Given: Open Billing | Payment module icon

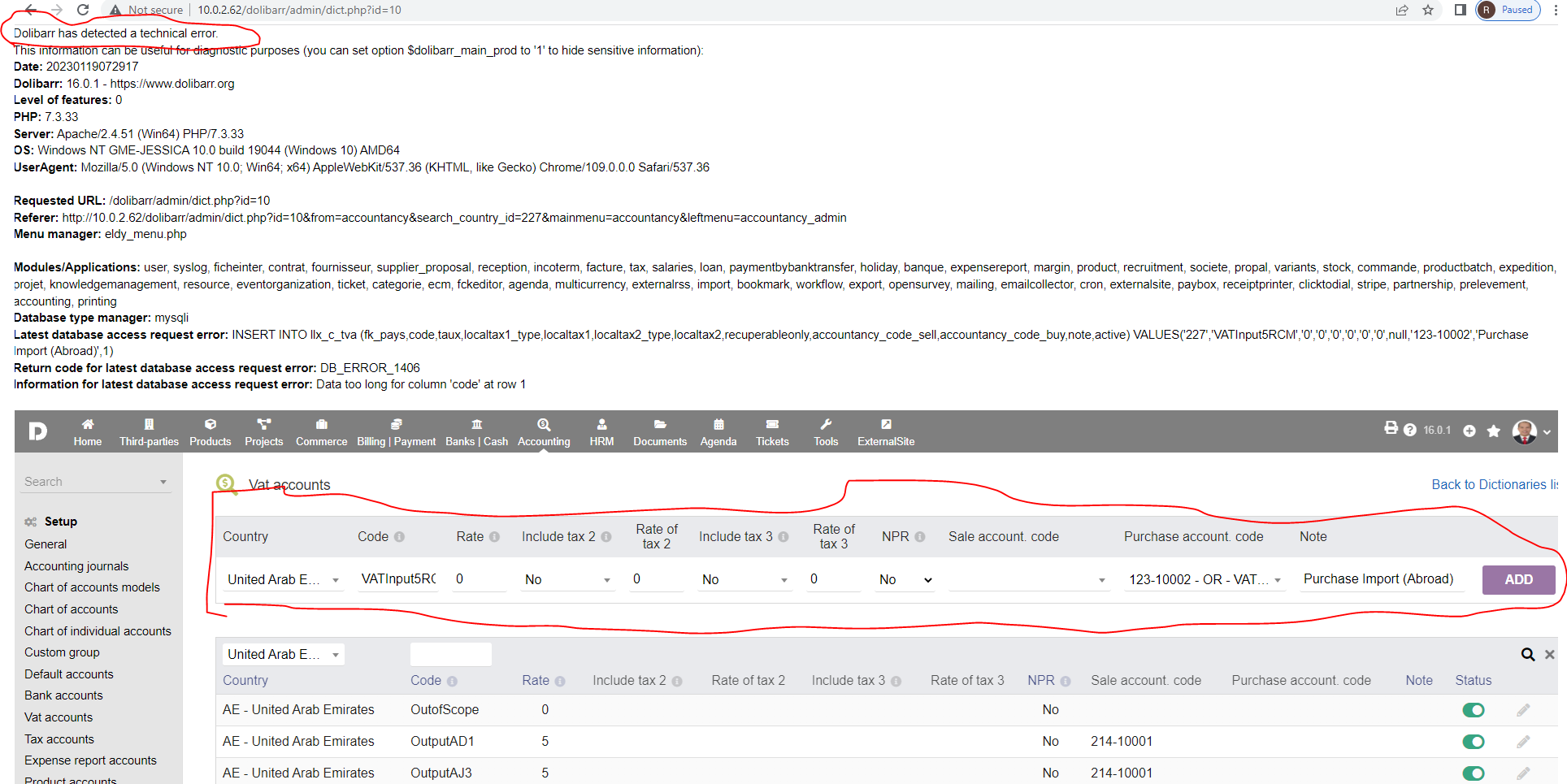Looking at the screenshot, I should (397, 424).
